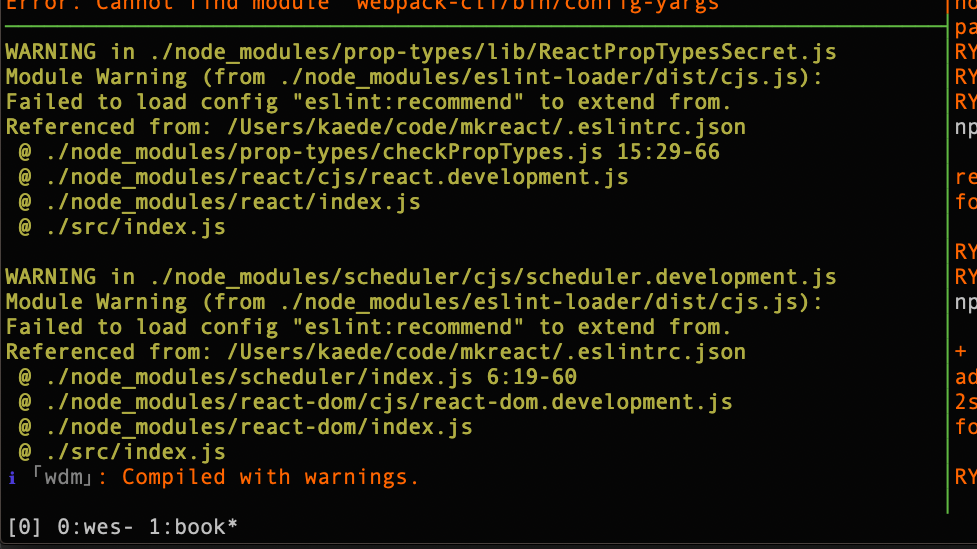Click the ./node_modules/scheduler/index.js 6:19-60 line

(x=297, y=377)
